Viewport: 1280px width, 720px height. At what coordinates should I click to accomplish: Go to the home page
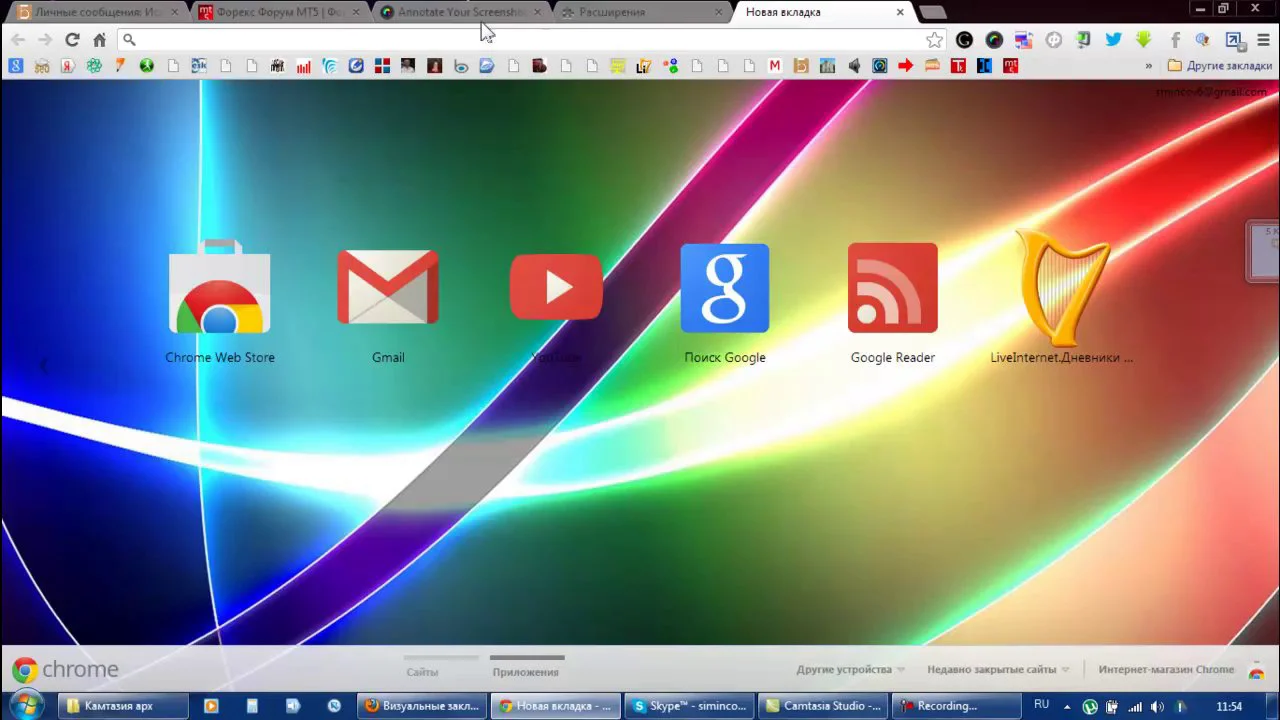point(99,40)
